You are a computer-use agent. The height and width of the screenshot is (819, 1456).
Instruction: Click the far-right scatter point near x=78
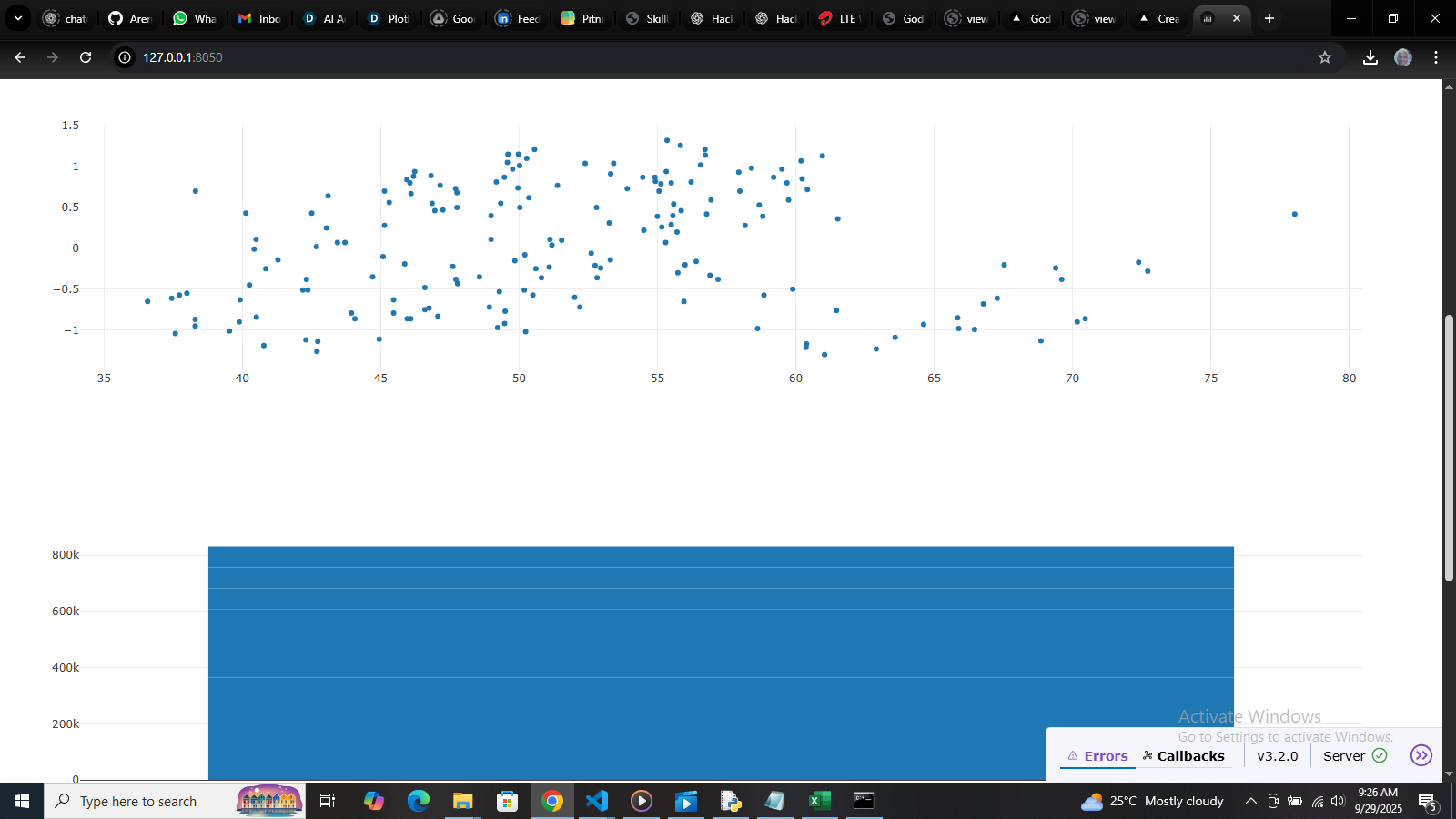[x=1295, y=214]
